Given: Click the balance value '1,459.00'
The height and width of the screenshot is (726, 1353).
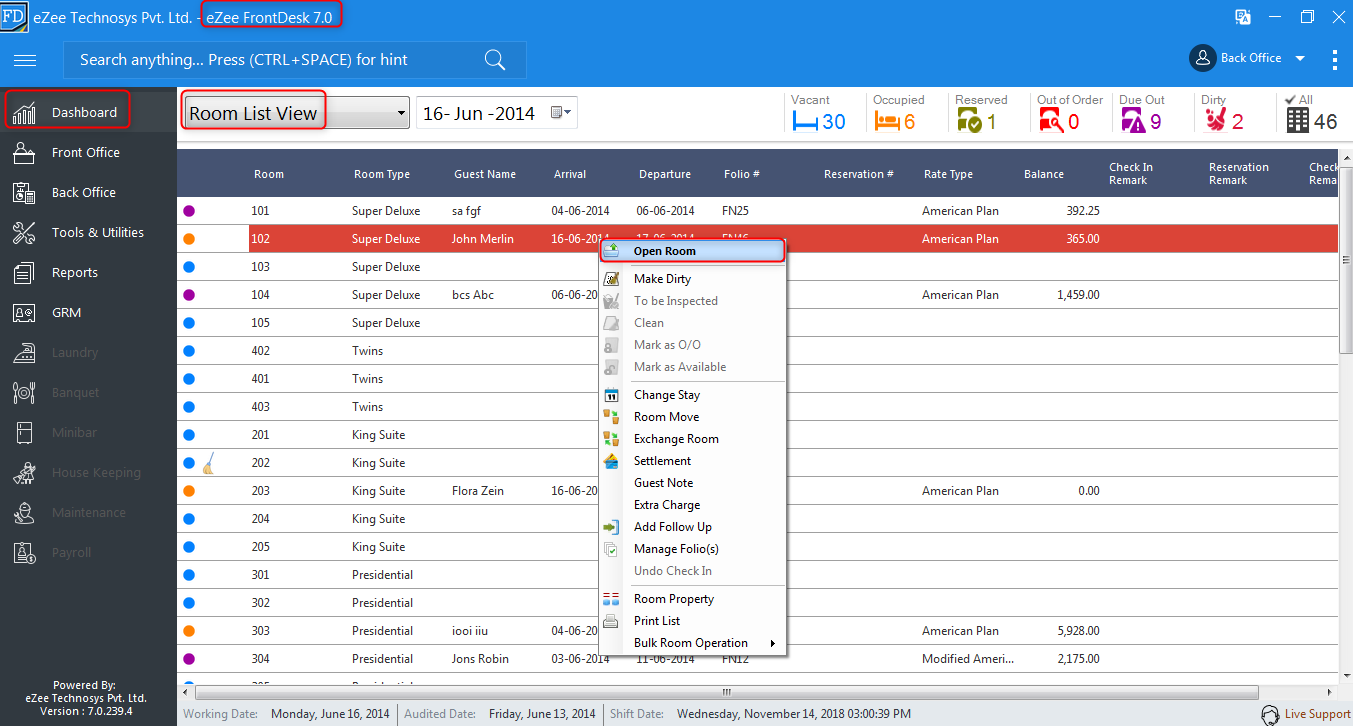Looking at the screenshot, I should click(1078, 295).
